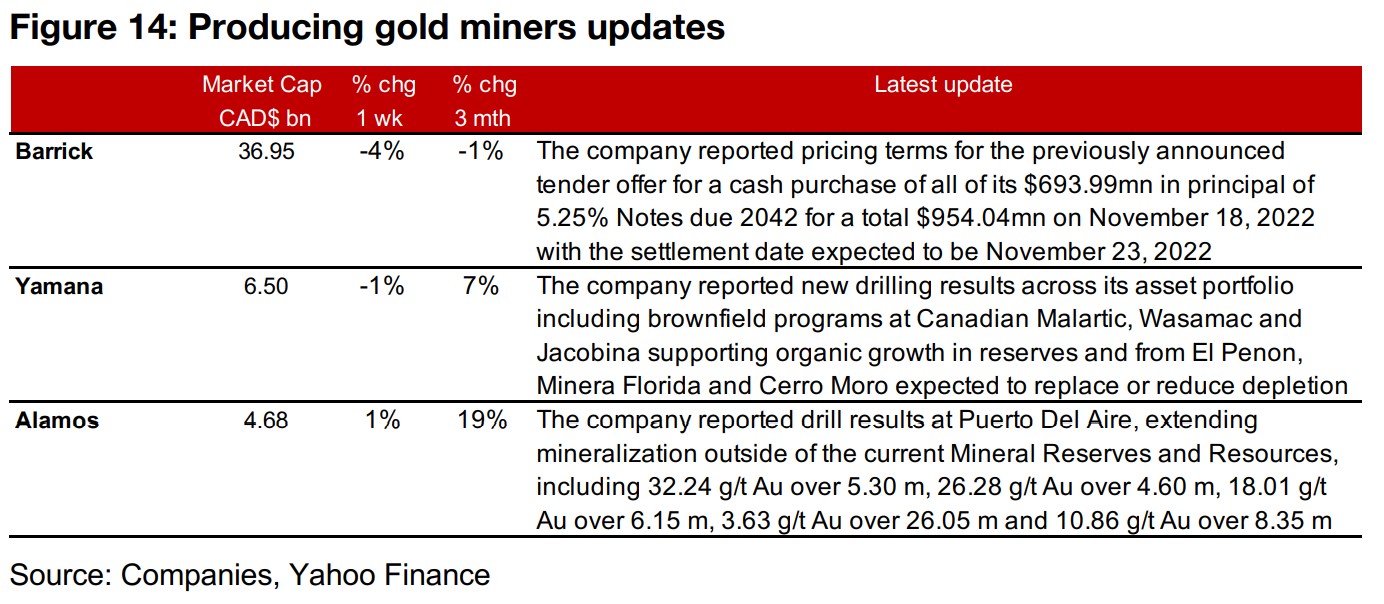Click the % chg 3 mth header
Viewport: 1384px width, 604px height.
[485, 101]
